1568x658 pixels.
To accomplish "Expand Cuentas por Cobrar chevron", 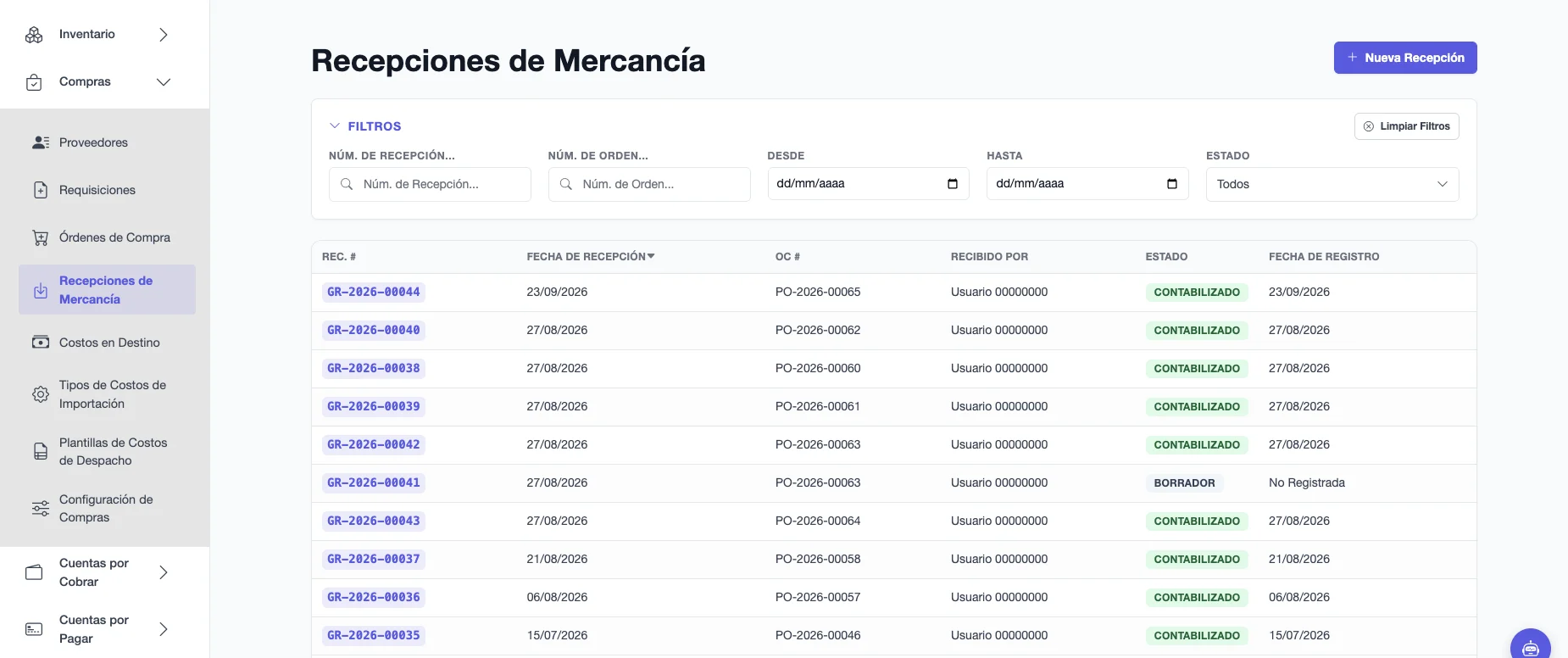I will click(x=164, y=572).
